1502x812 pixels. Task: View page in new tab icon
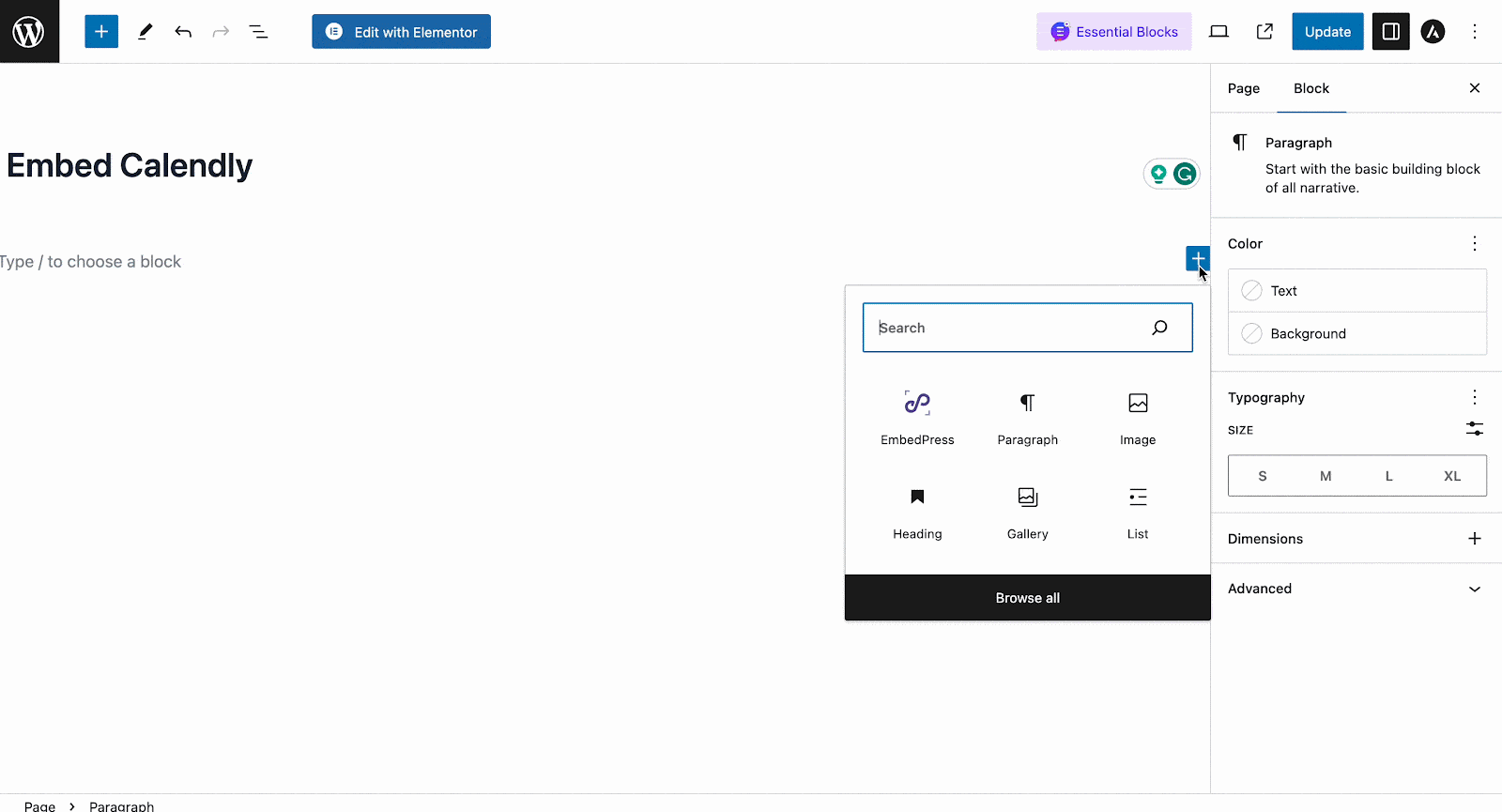(x=1264, y=31)
